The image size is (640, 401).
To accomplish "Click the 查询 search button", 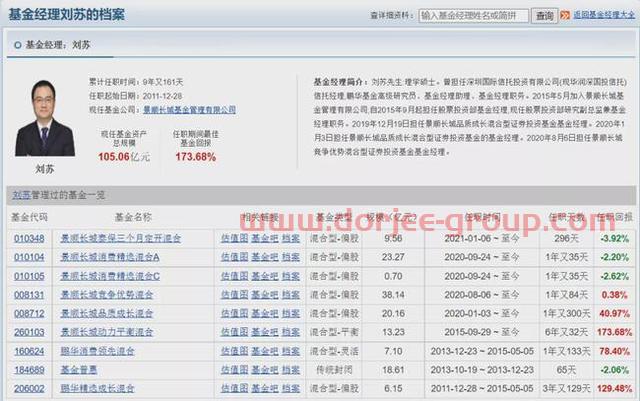I will click(x=544, y=16).
